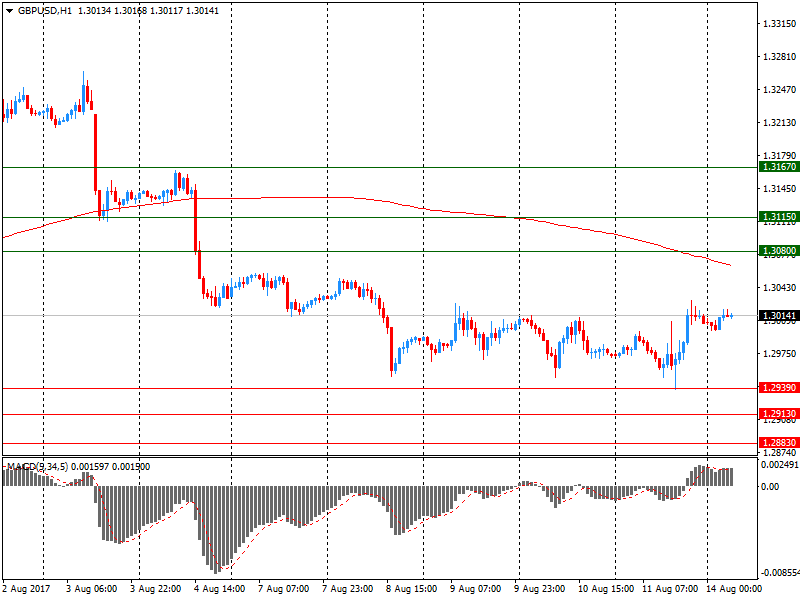Click the 9 Aug 23:00 time label
The height and width of the screenshot is (600, 800).
[x=540, y=589]
